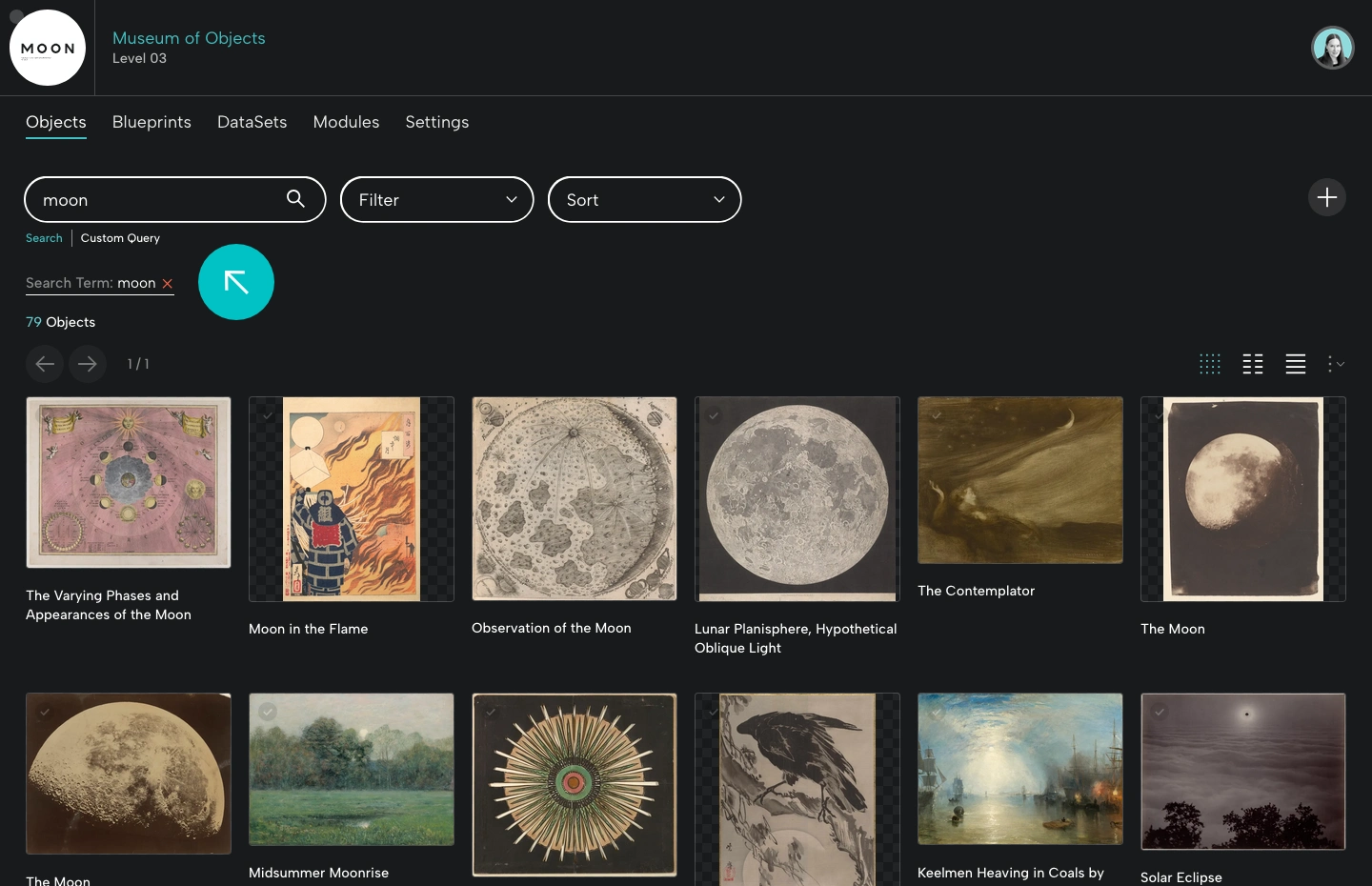
Task: Select the compact two-column list view
Action: tap(1253, 364)
